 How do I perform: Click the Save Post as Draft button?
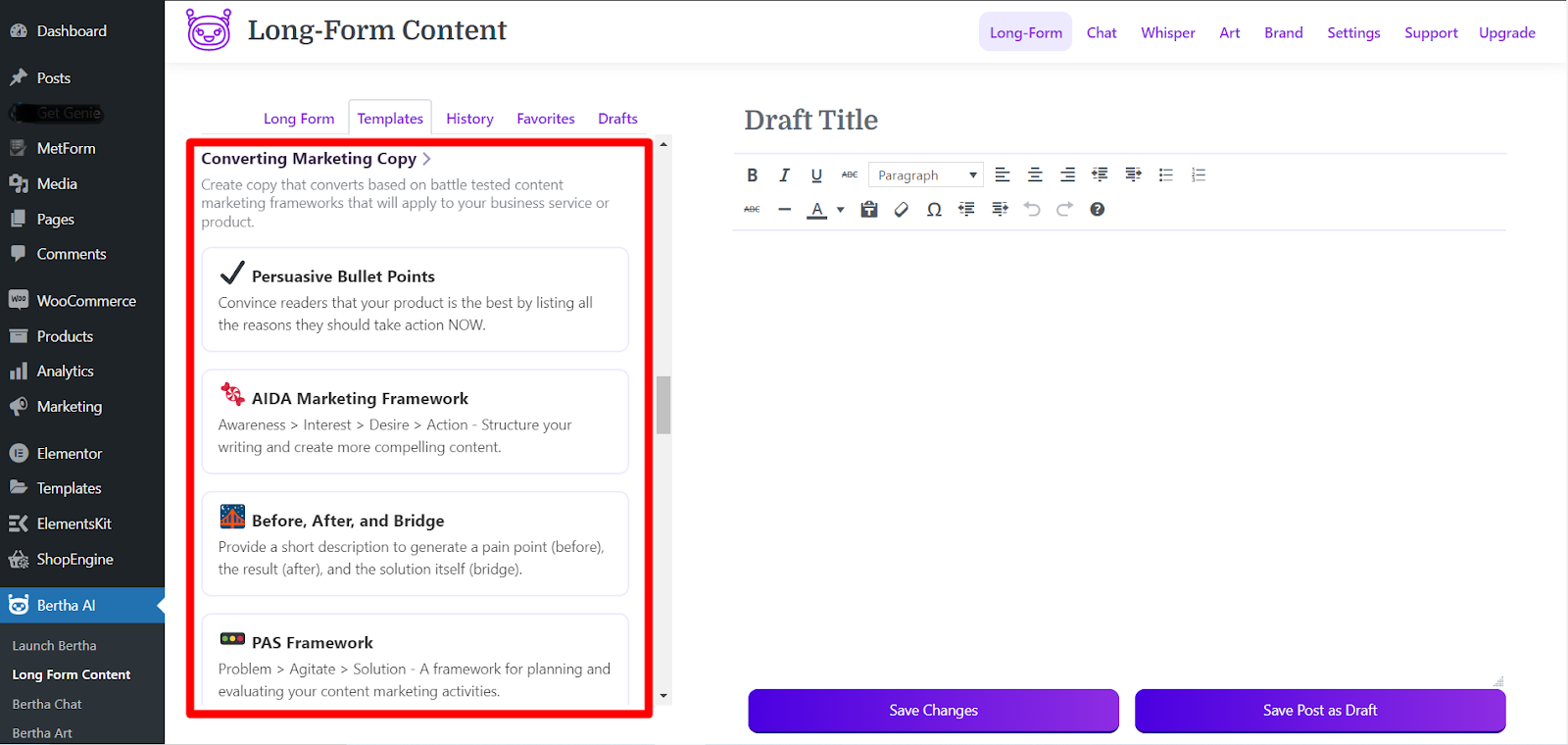pyautogui.click(x=1320, y=711)
